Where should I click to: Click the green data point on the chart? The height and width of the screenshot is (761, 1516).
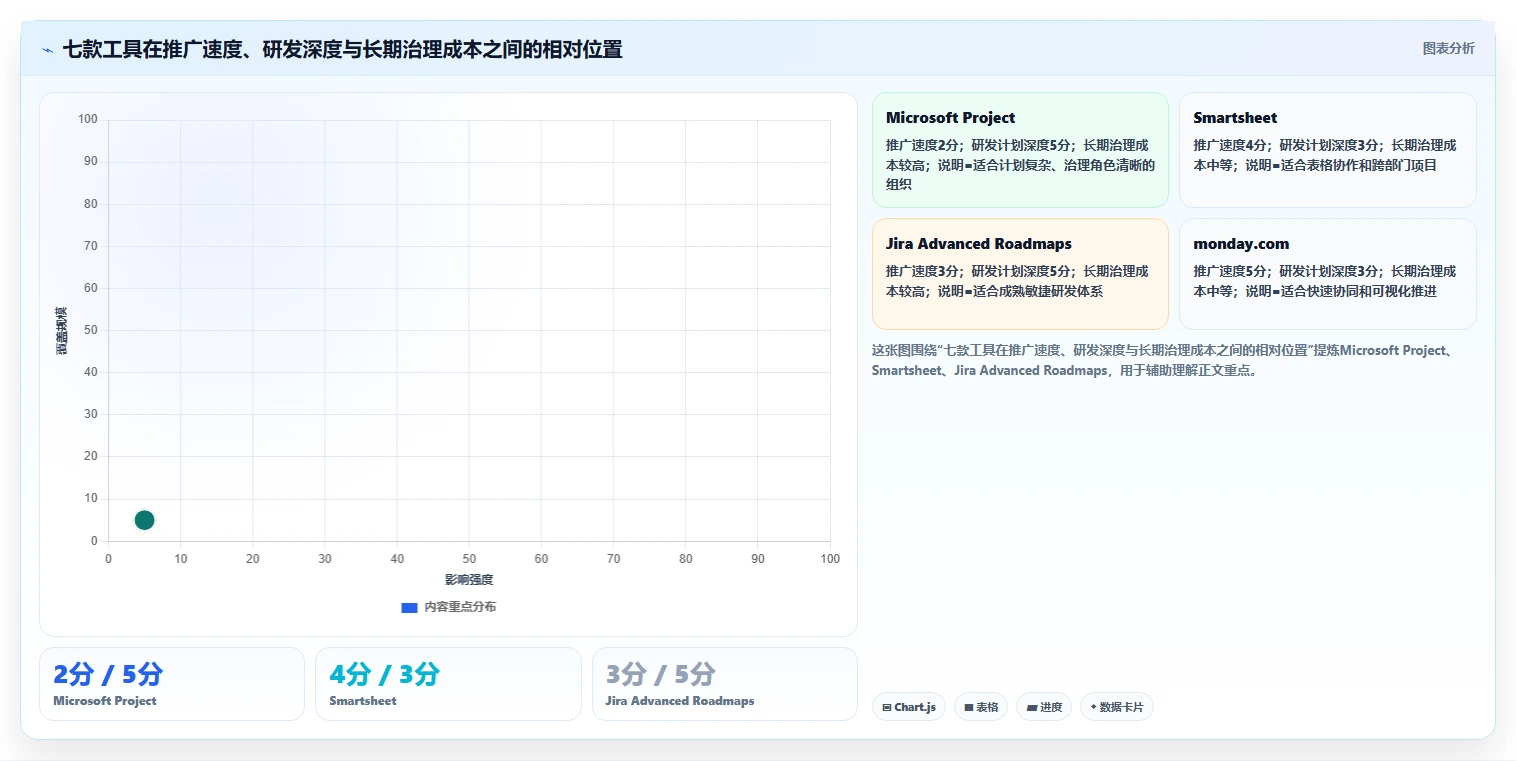[144, 520]
